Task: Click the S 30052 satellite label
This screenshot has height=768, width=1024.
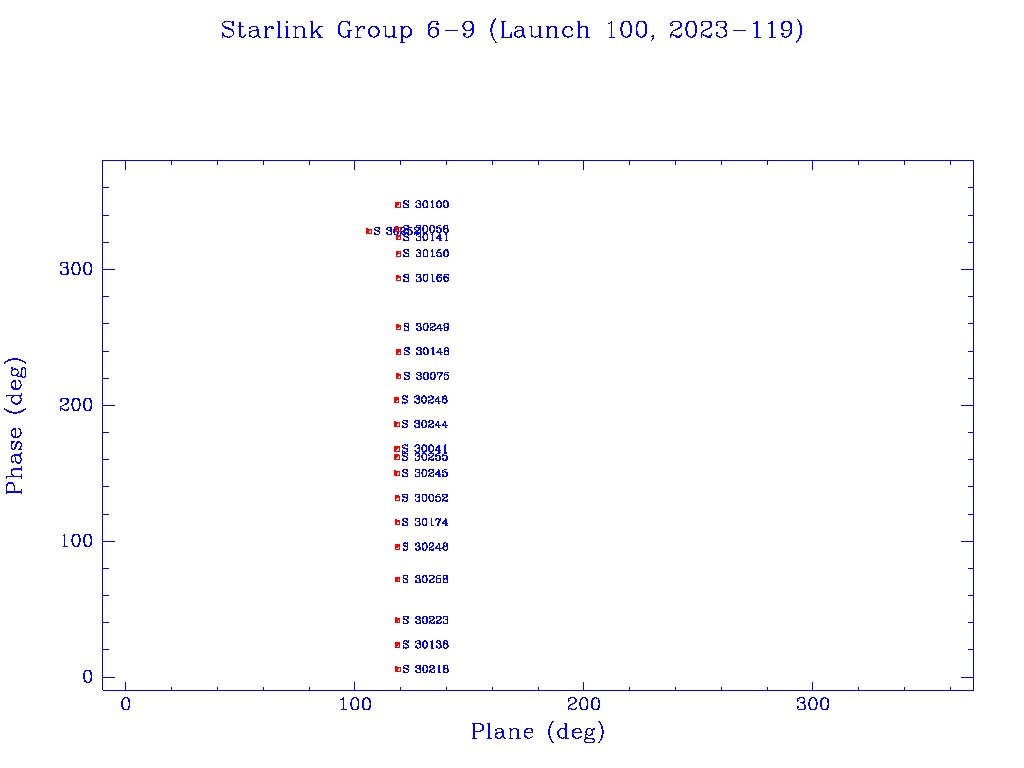Action: point(425,498)
